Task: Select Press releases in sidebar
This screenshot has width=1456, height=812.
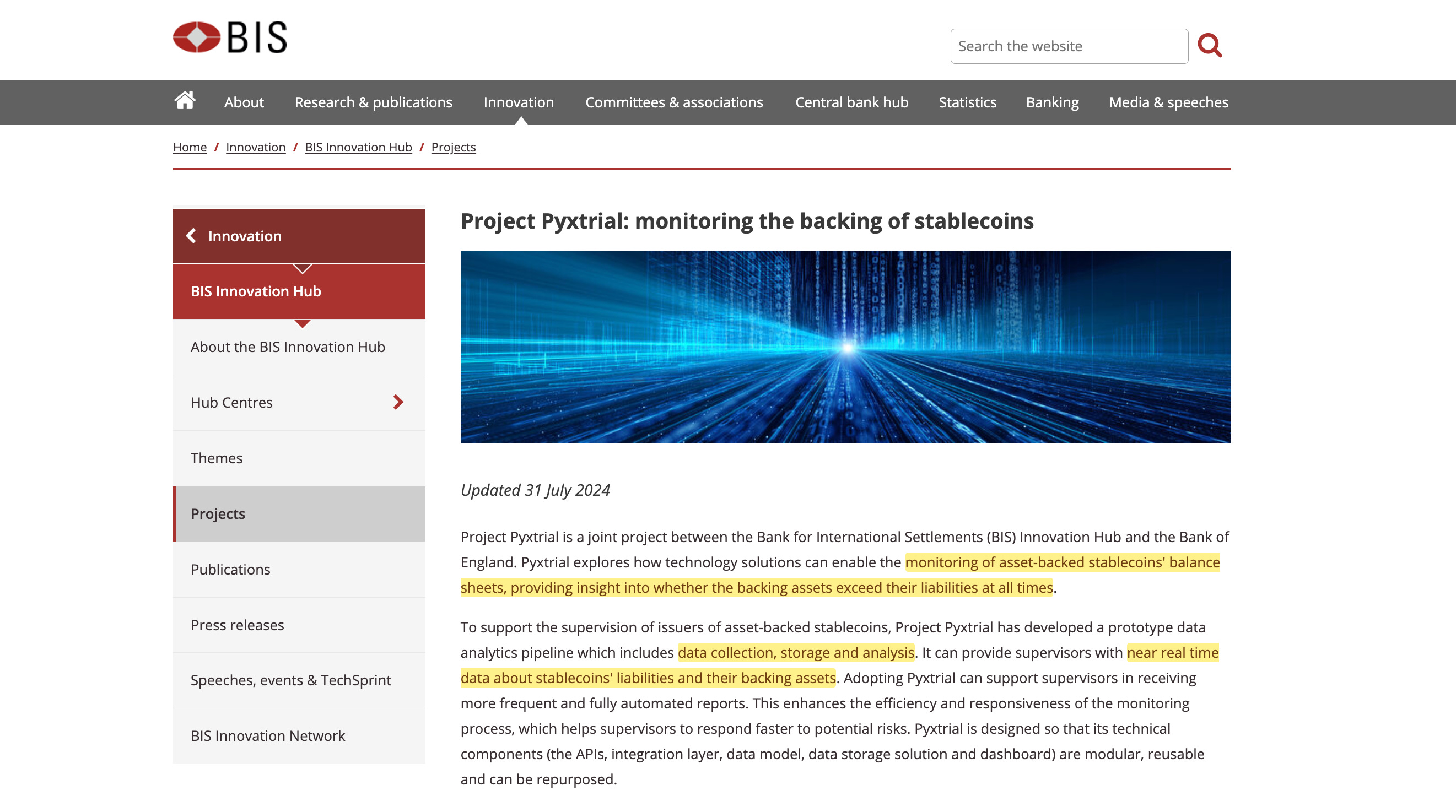Action: tap(237, 625)
